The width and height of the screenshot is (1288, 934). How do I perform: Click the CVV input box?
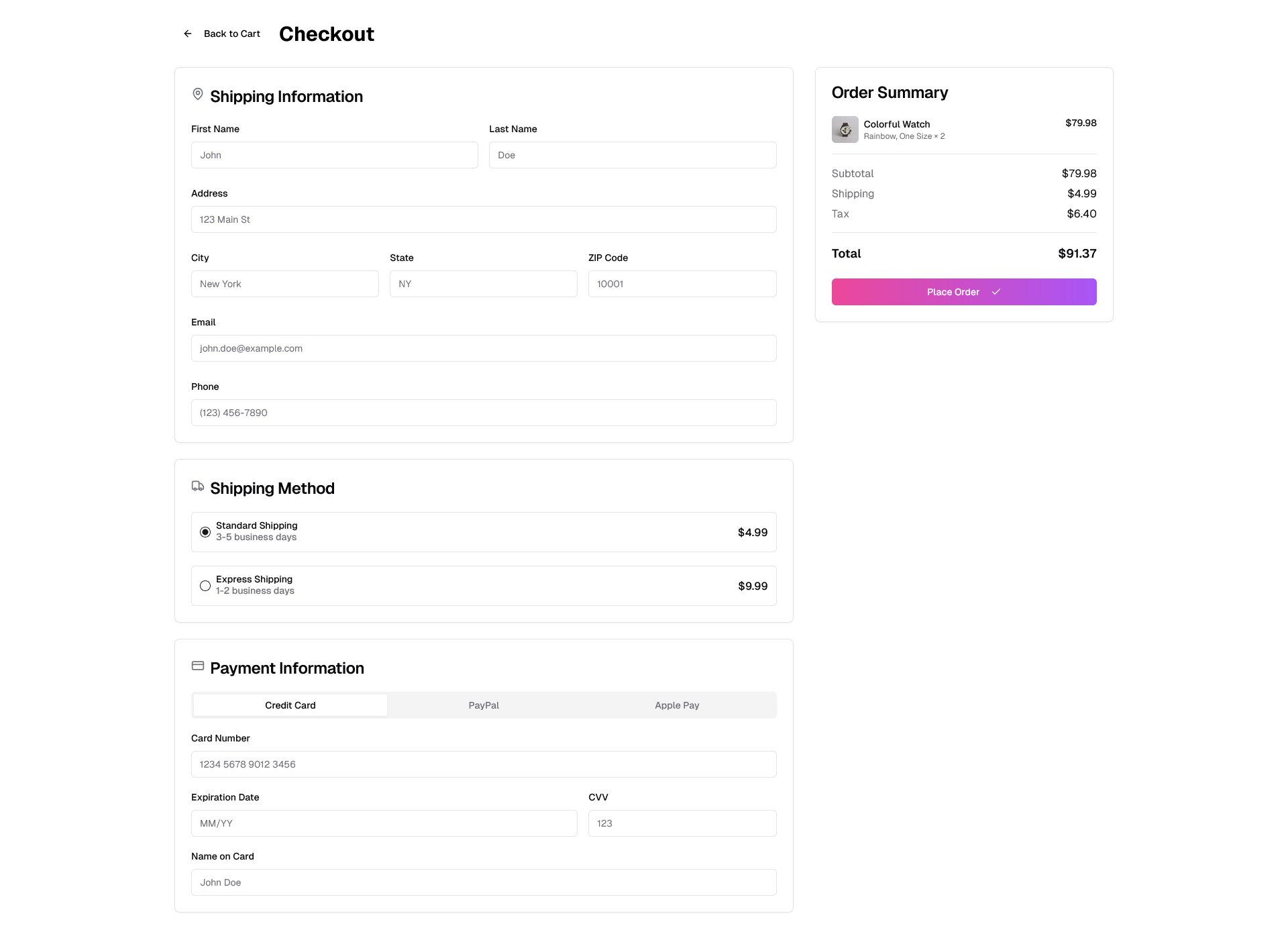coord(682,823)
